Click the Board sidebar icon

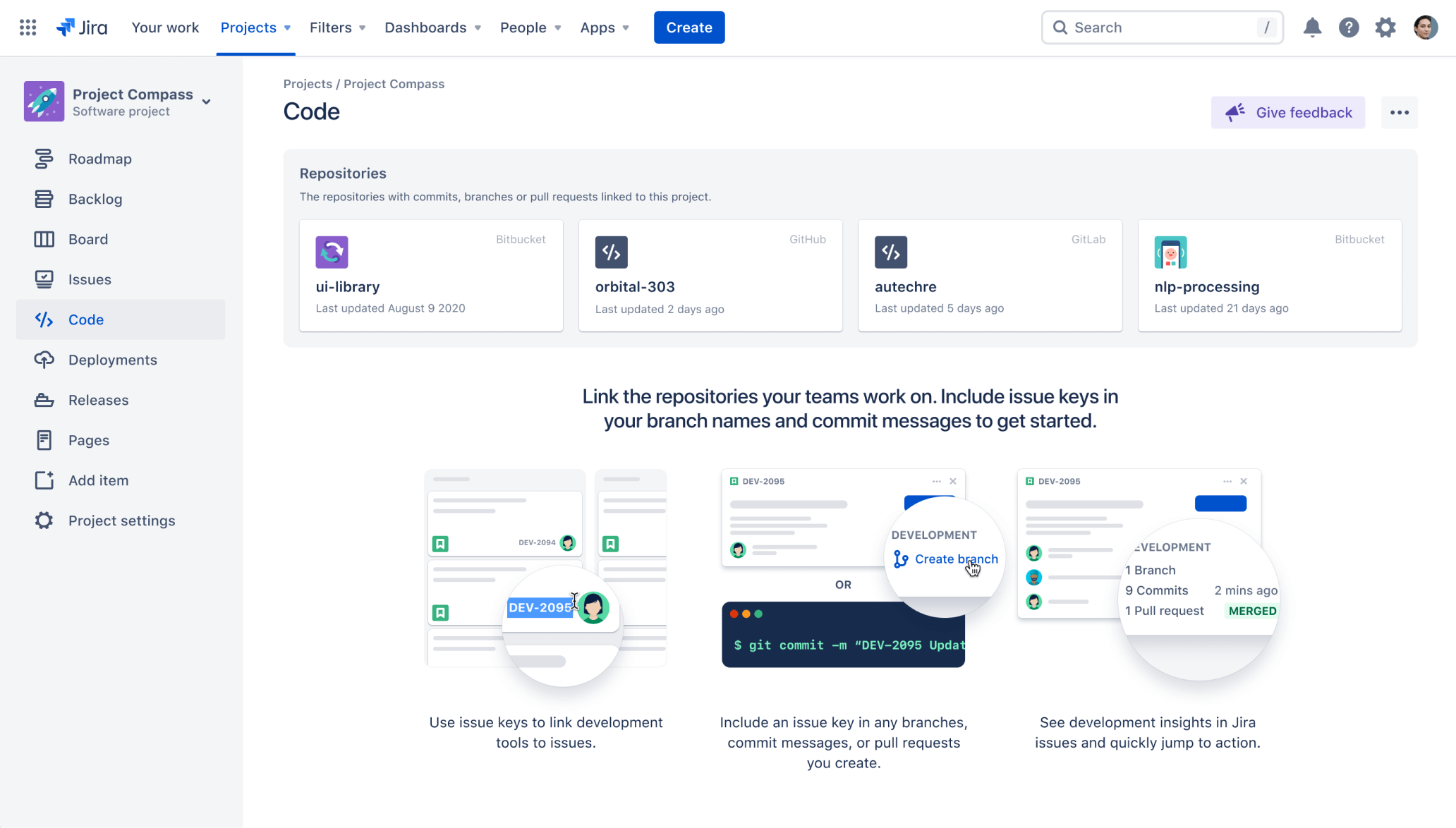tap(44, 239)
